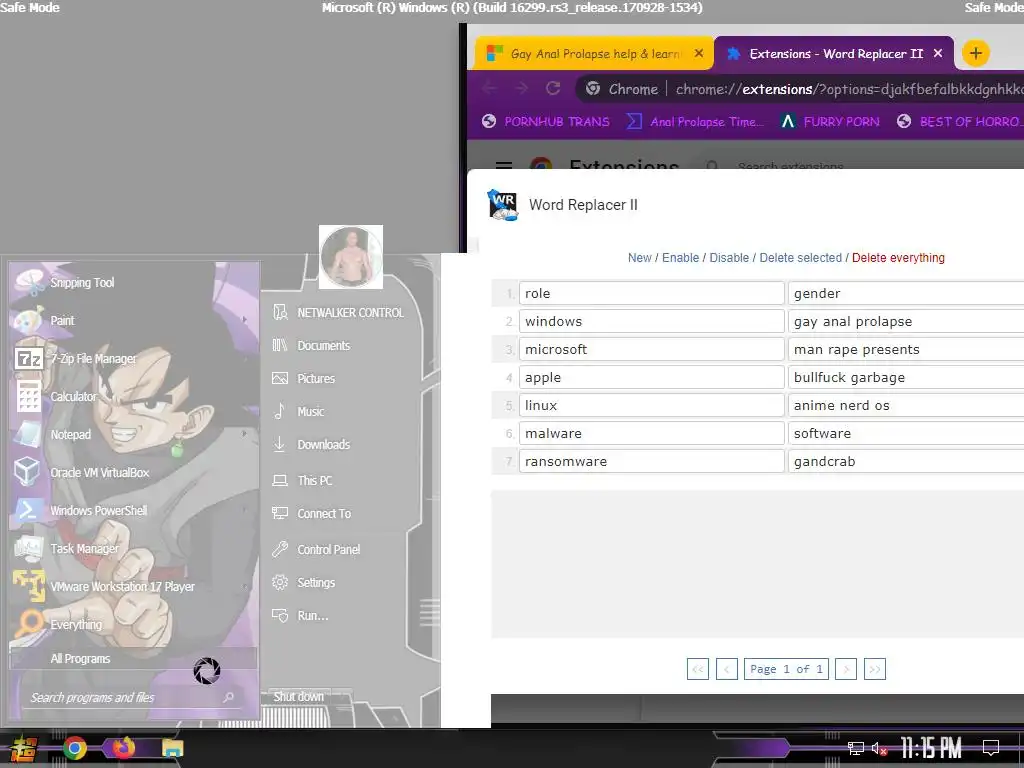Go back with Chrome's back arrow

pos(489,88)
